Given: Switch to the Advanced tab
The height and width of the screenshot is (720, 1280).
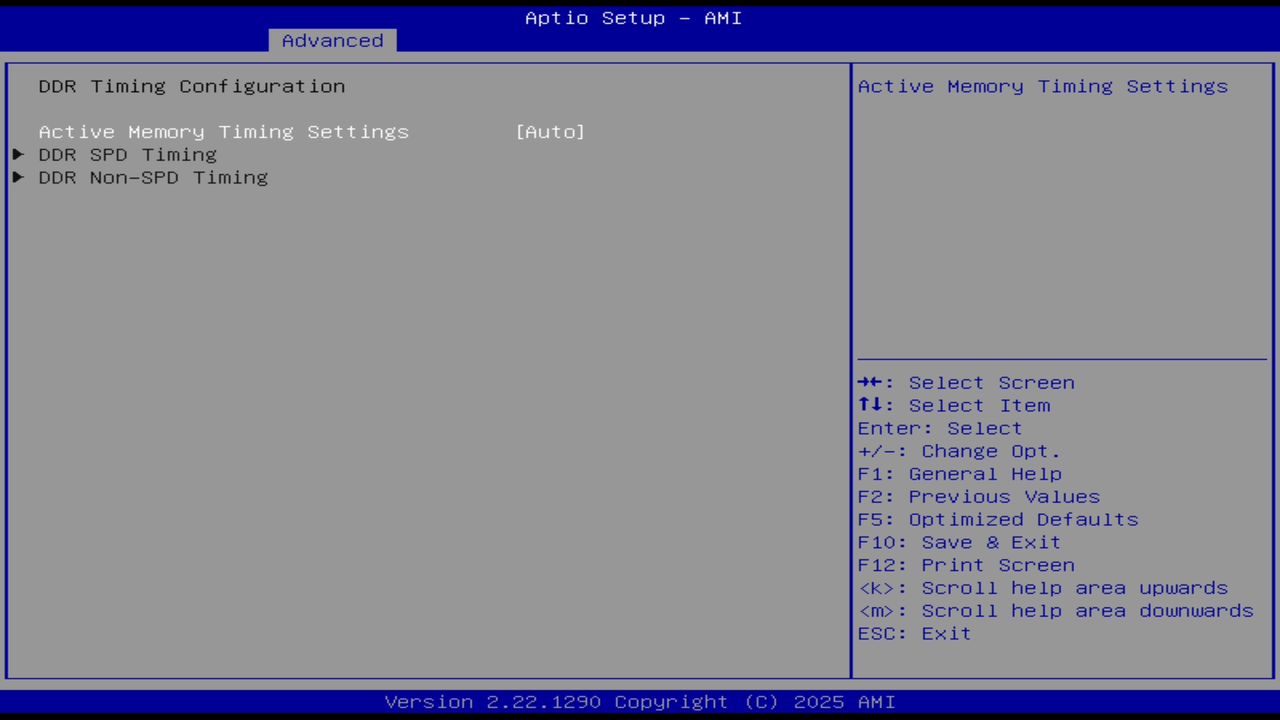Looking at the screenshot, I should [x=332, y=40].
